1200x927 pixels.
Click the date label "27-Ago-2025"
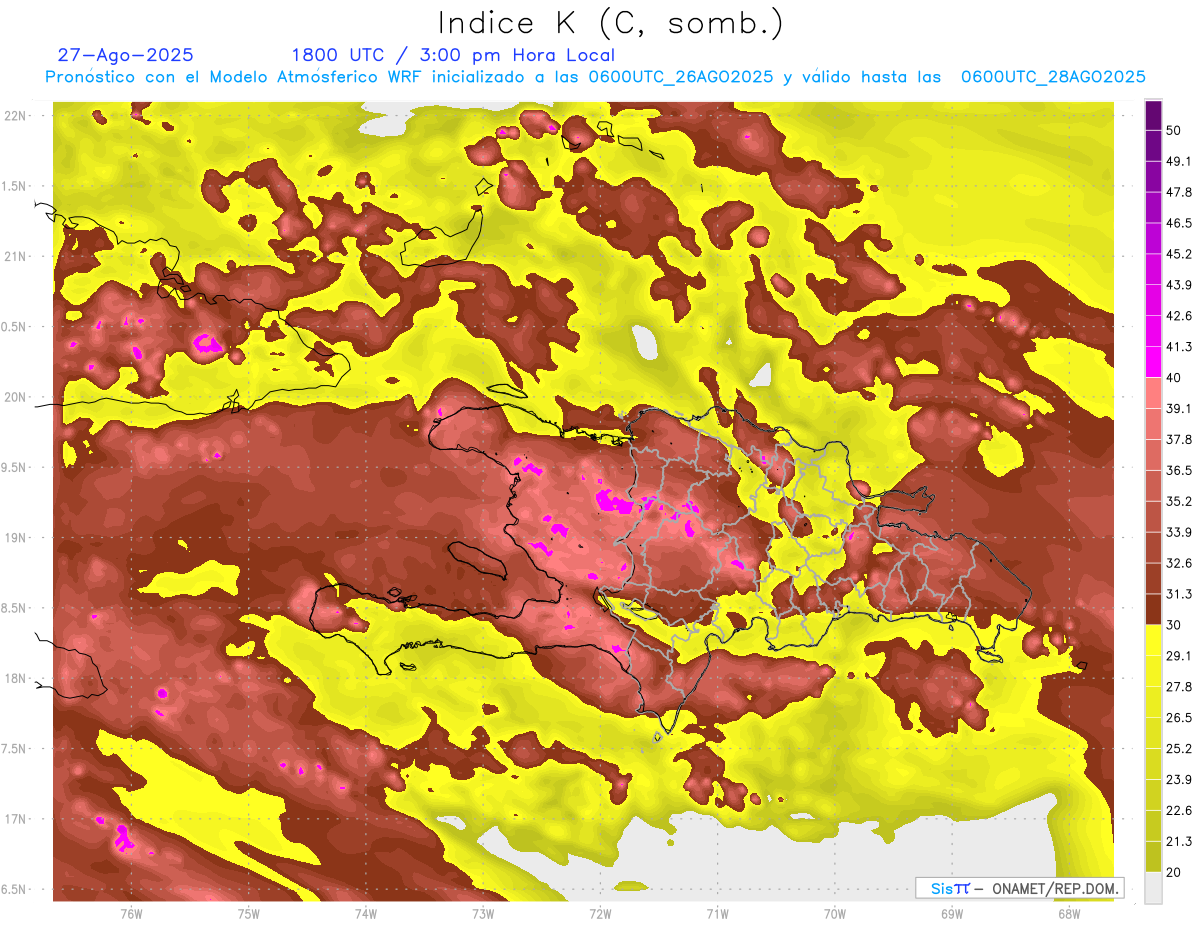tap(126, 55)
